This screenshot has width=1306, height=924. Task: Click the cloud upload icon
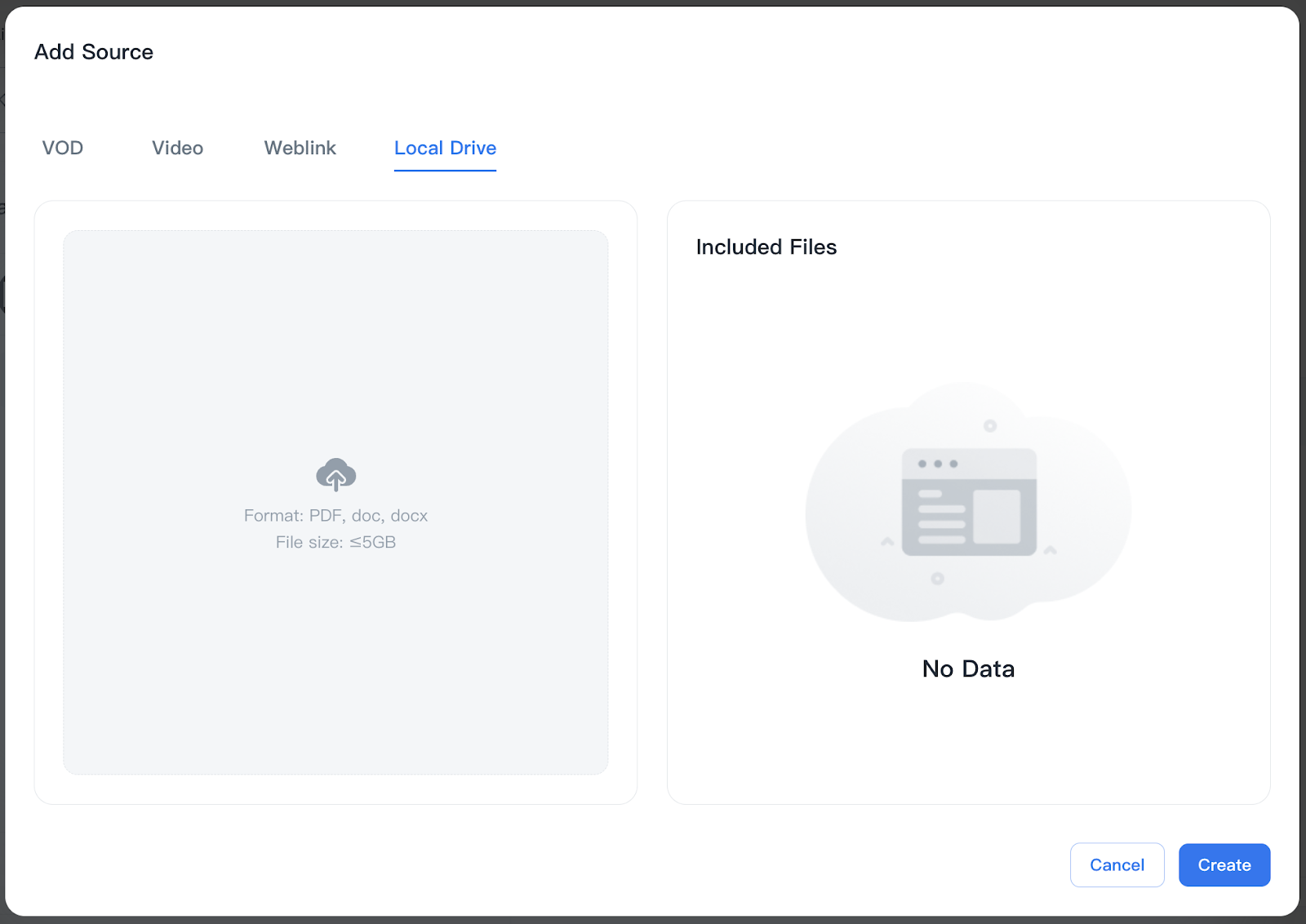(x=335, y=474)
